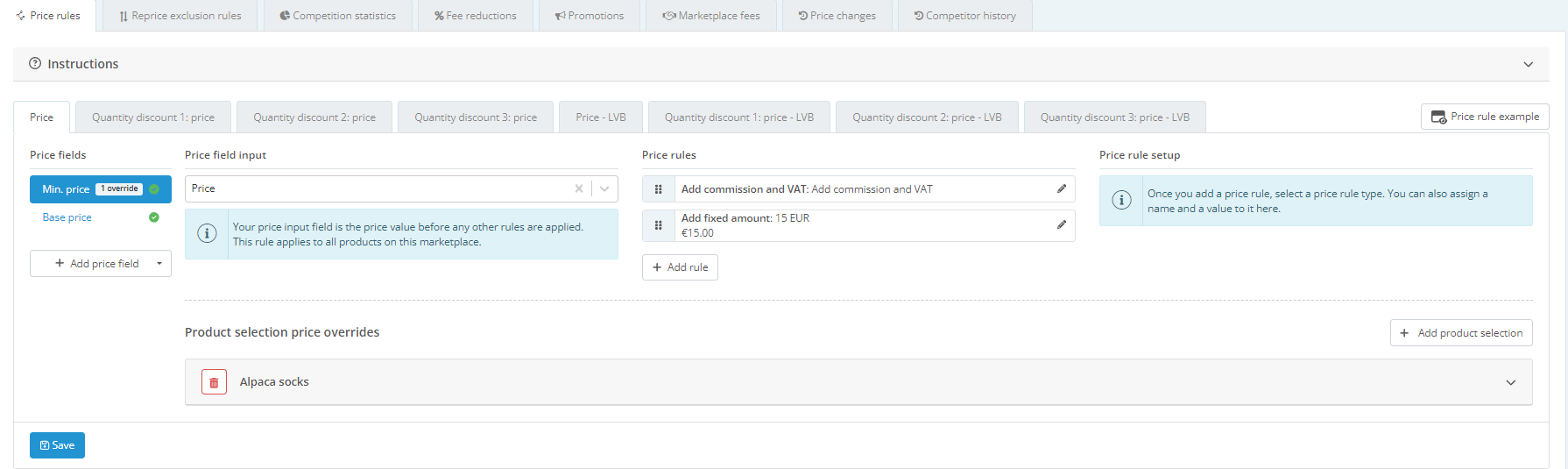Clear the Price field input with X
Viewport: 1568px width, 469px height.
tap(578, 188)
